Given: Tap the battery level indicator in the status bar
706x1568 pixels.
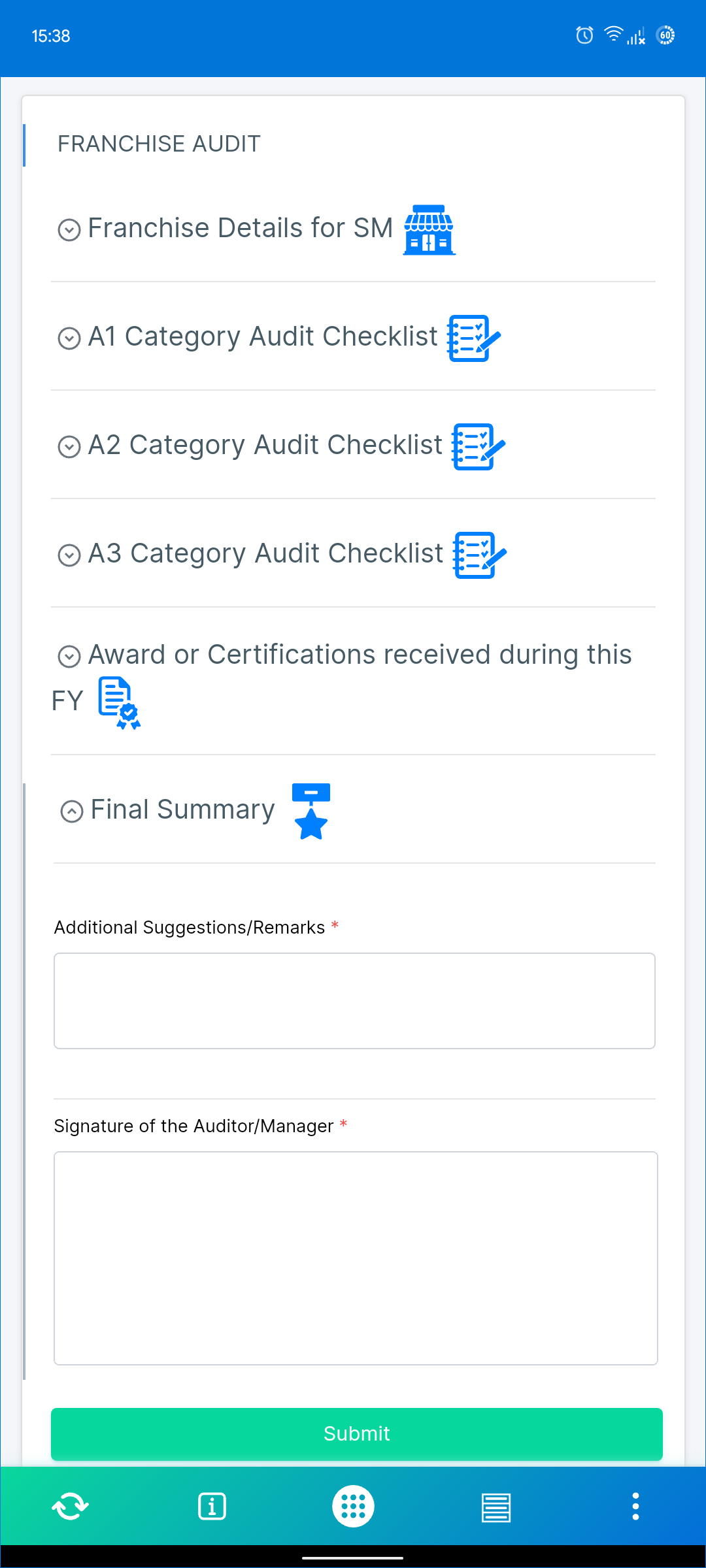Looking at the screenshot, I should 666,36.
